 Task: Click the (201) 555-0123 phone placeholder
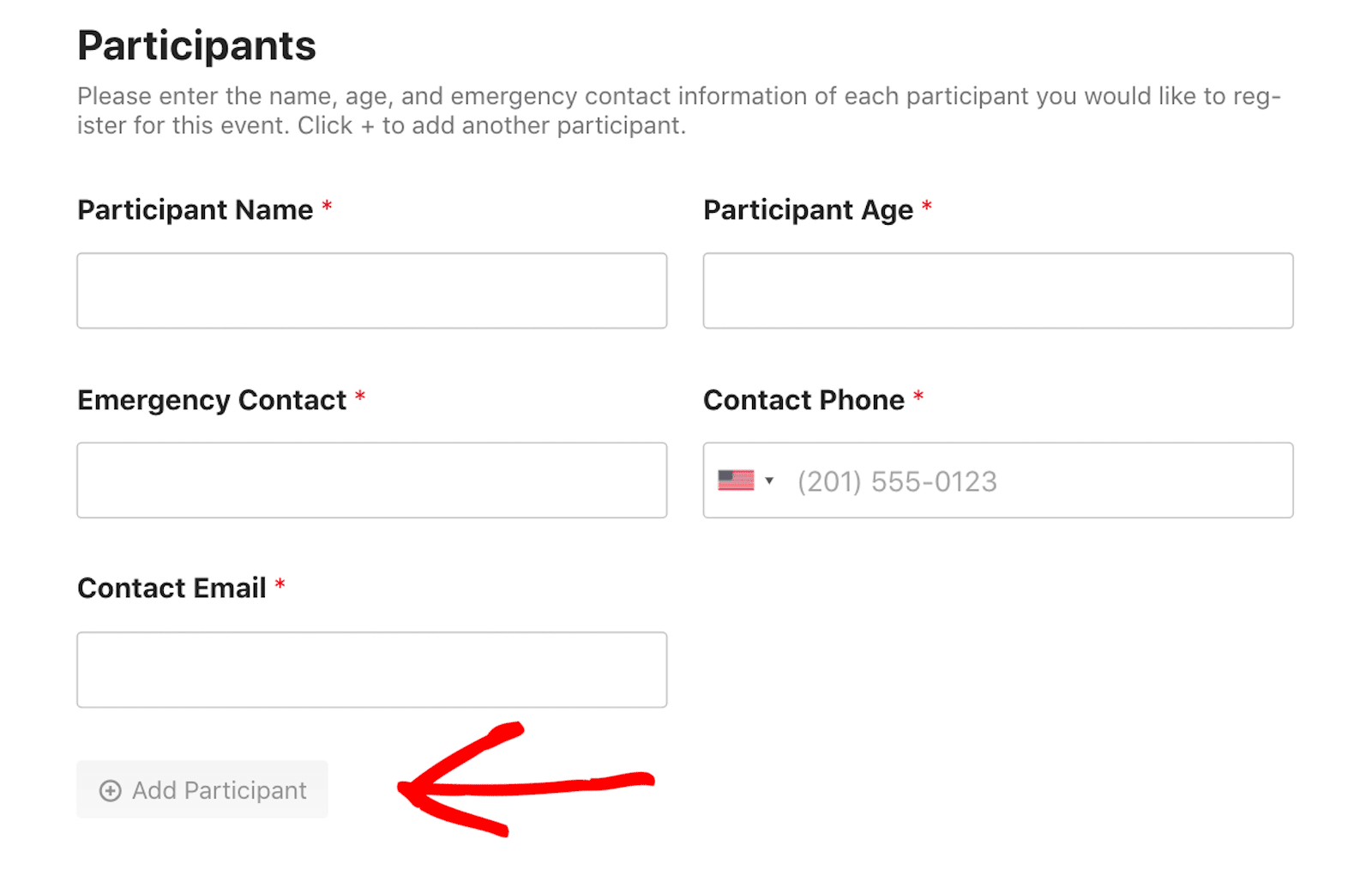coord(897,481)
